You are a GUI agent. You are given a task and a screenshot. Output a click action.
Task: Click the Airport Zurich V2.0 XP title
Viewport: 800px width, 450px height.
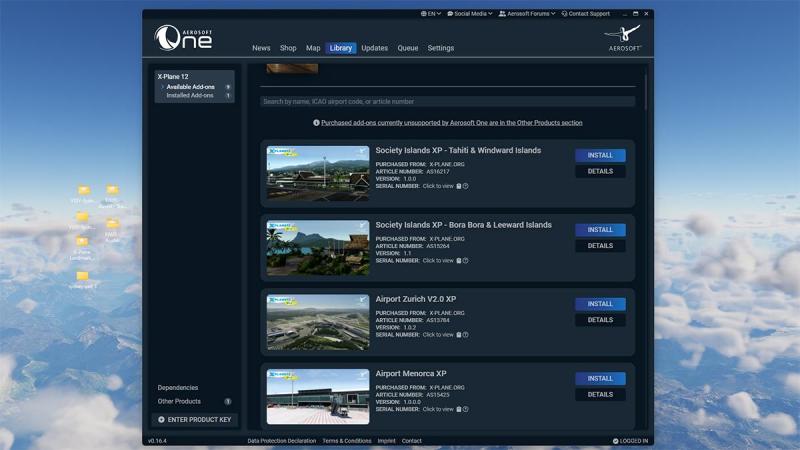click(416, 299)
